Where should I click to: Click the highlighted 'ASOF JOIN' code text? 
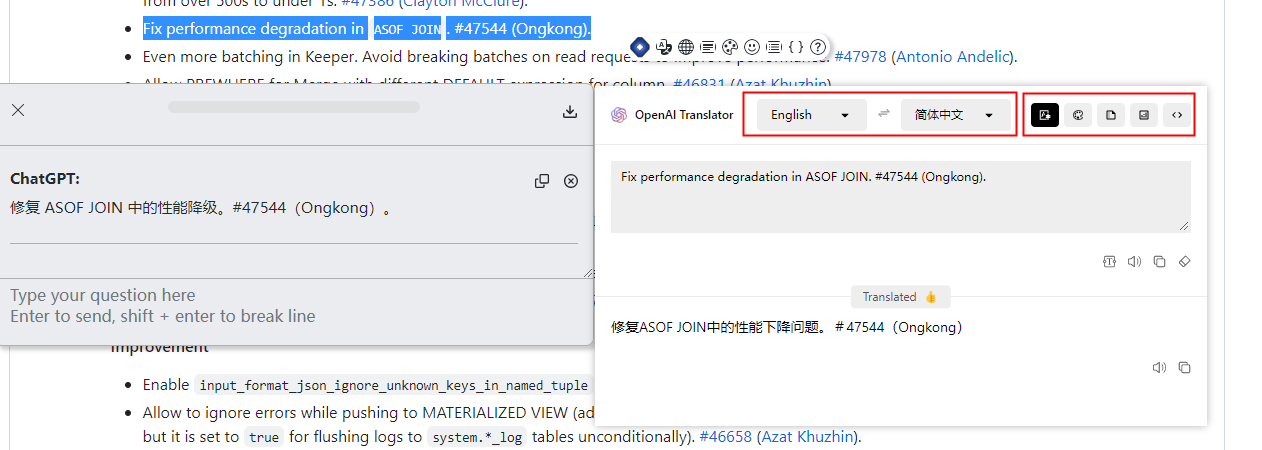[407, 29]
